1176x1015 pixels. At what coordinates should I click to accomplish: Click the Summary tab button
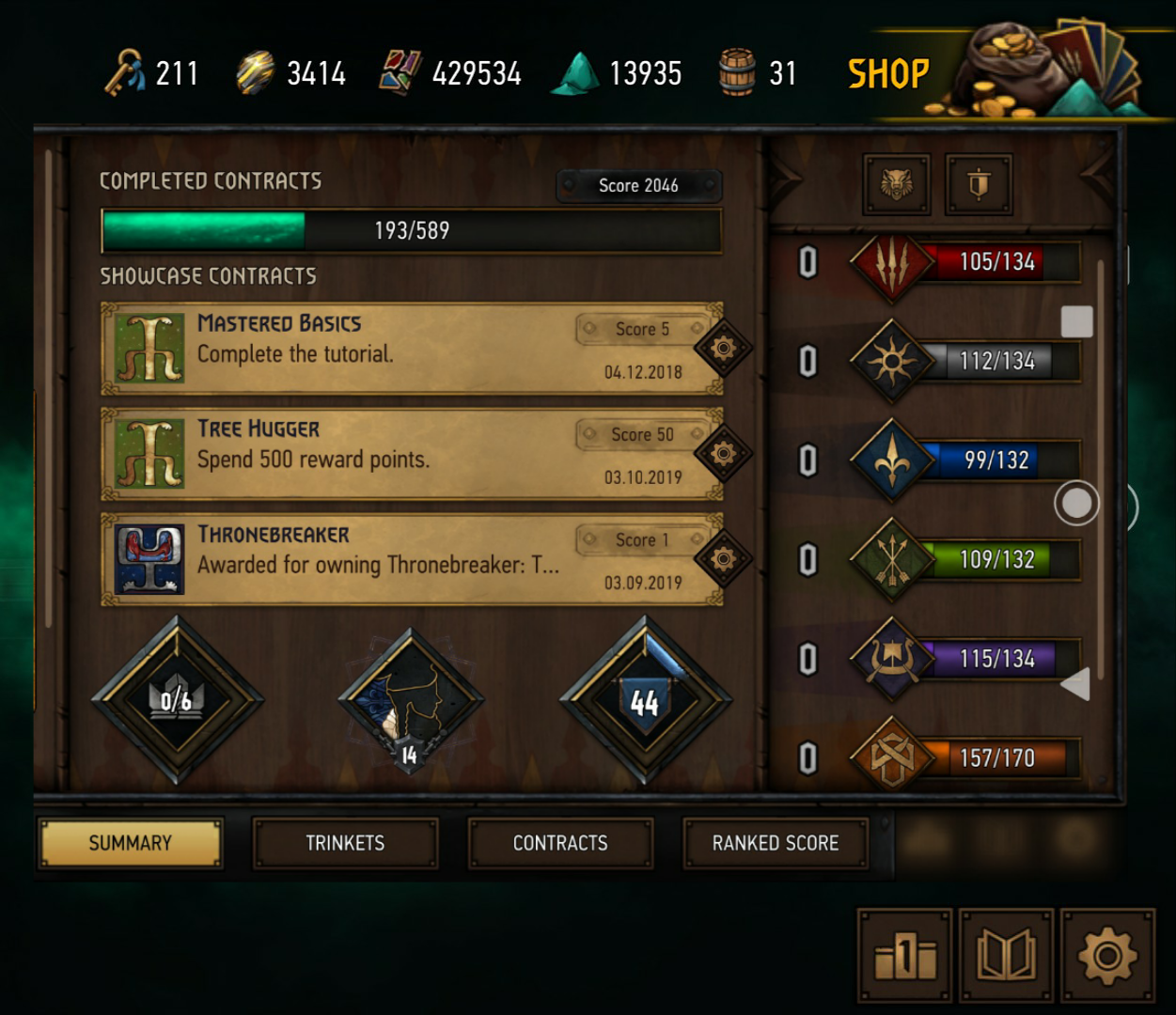pyautogui.click(x=131, y=843)
